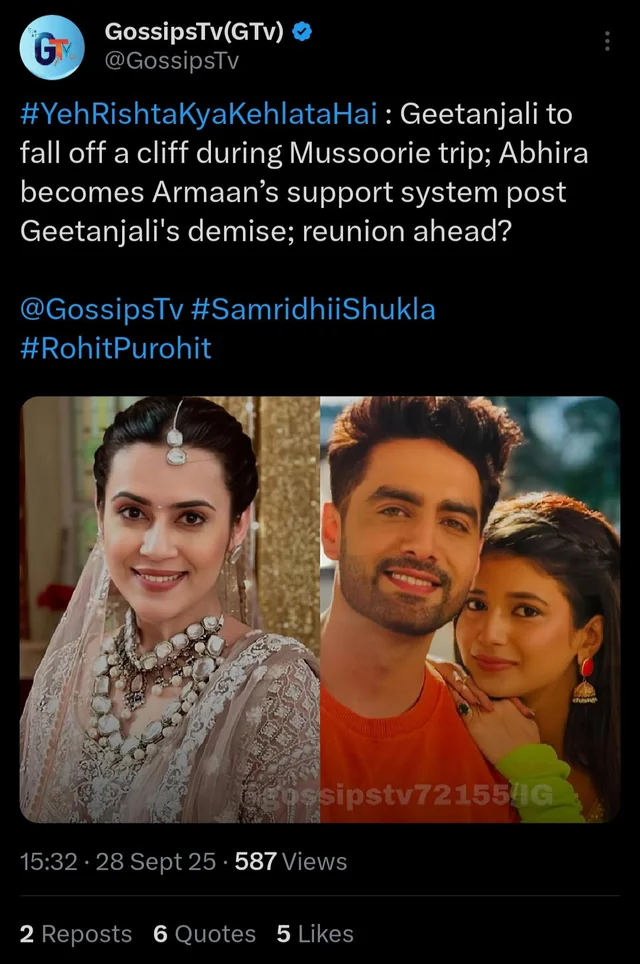View the 587 Views count
Image resolution: width=640 pixels, height=964 pixels.
coord(291,861)
